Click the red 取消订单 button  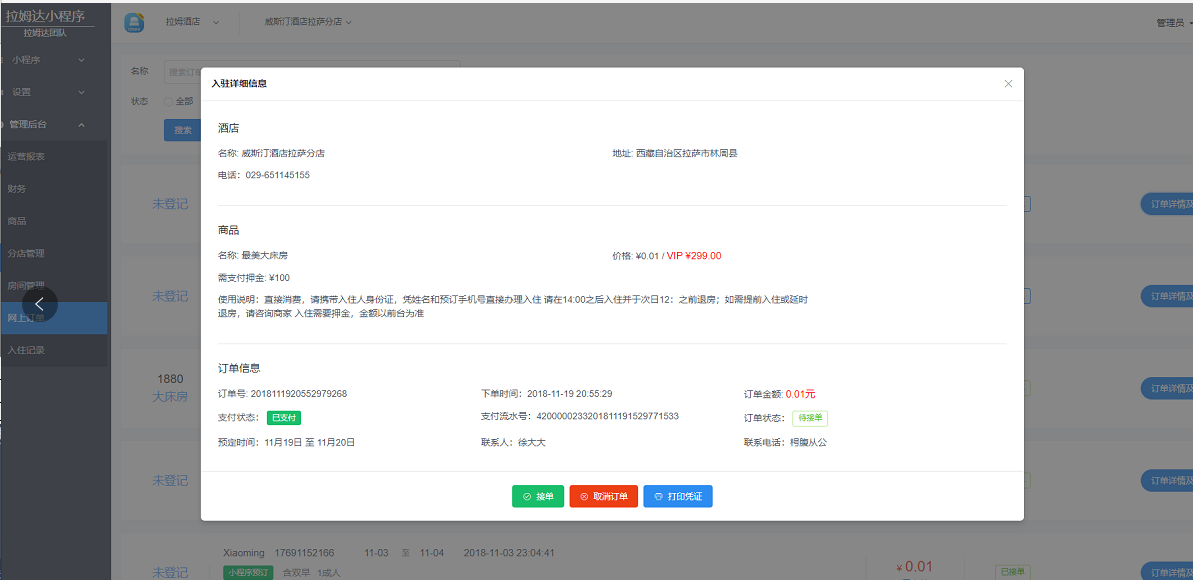(x=603, y=496)
